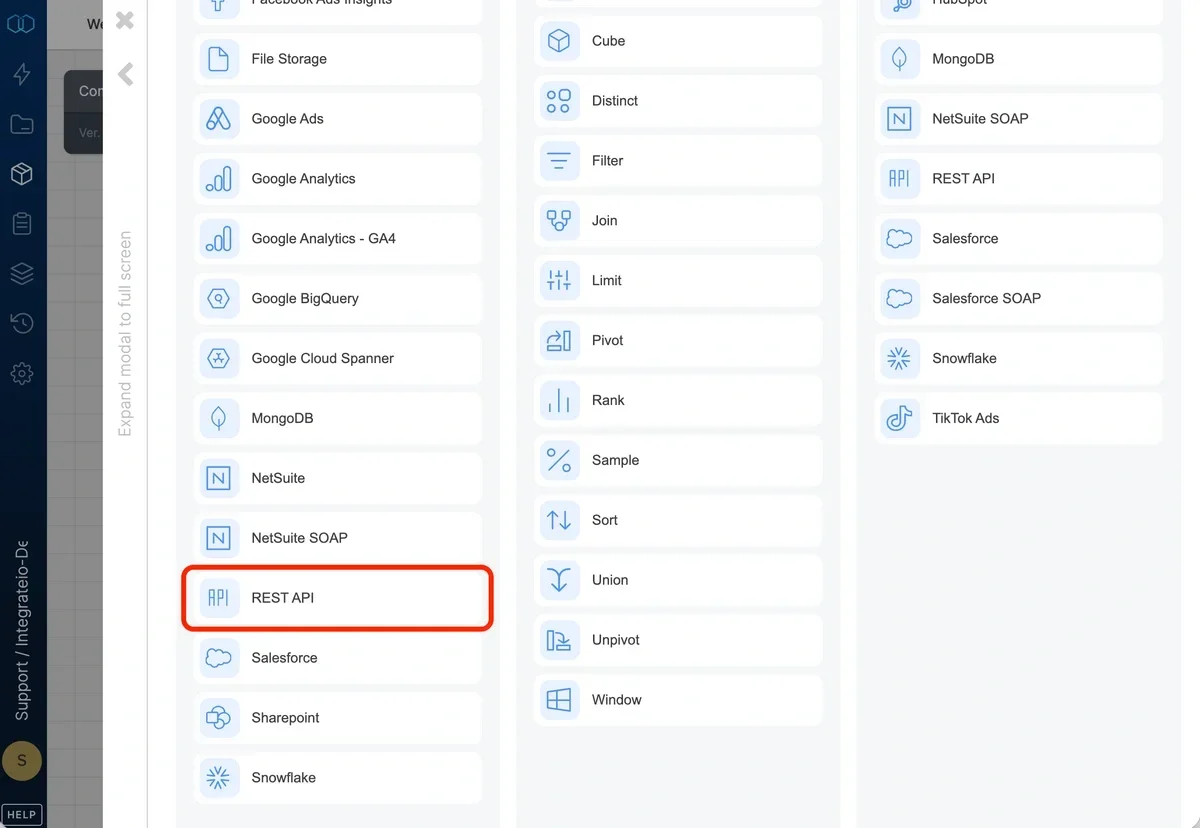Screen dimensions: 1200x828
Task: Pick the Rank transformation
Action: (x=678, y=400)
